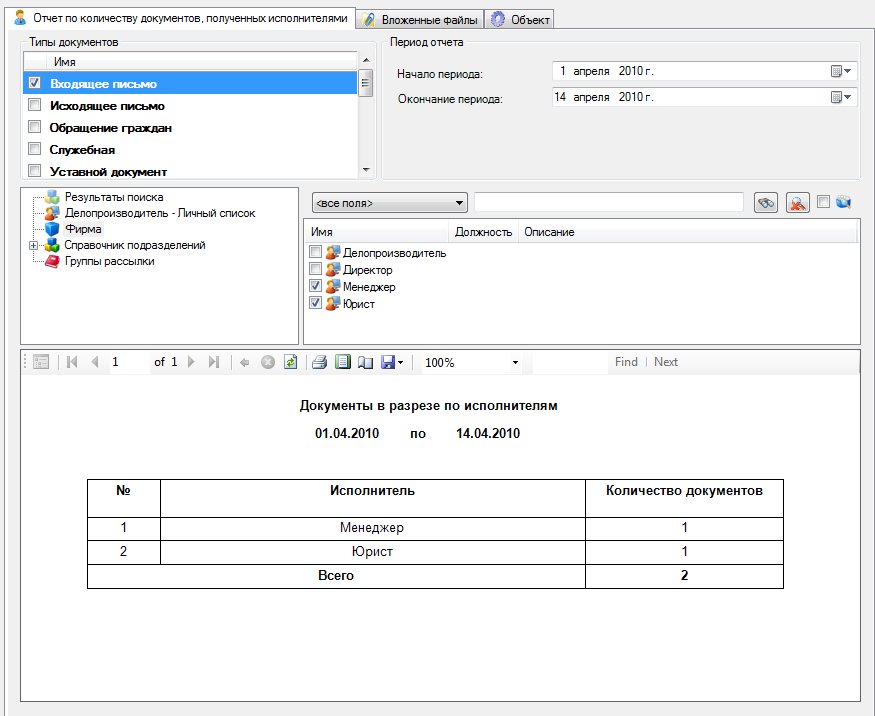Click the print layout icon in the report toolbar
Screen dimensions: 875x716
(x=343, y=362)
